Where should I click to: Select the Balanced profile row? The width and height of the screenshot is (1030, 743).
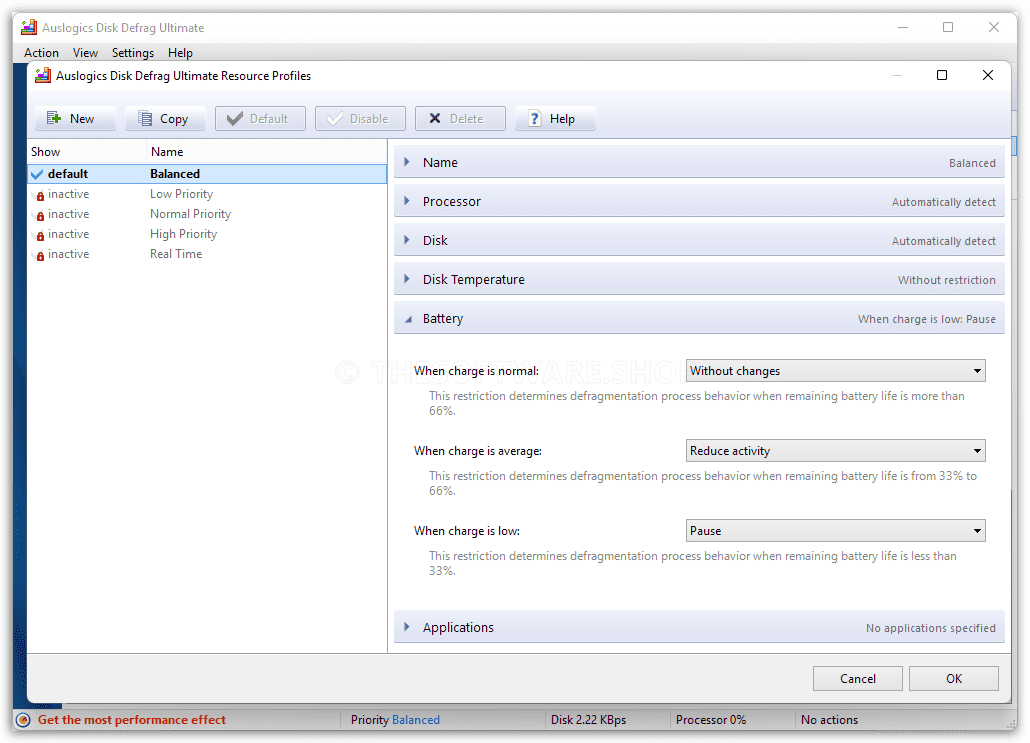[x=207, y=174]
